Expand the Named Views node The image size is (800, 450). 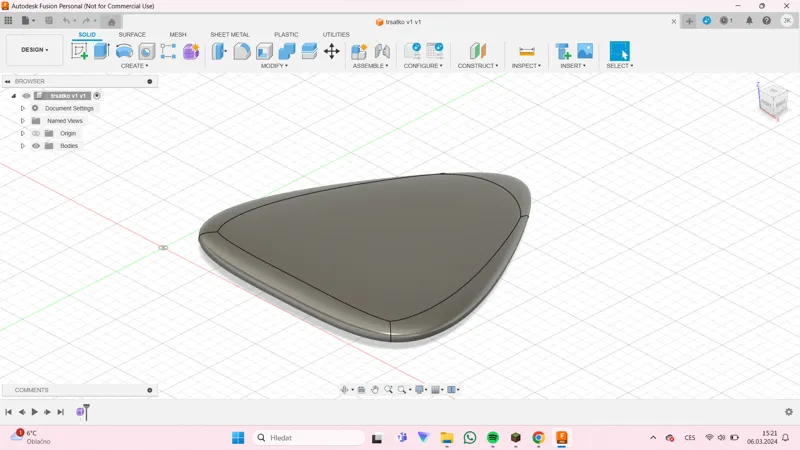pyautogui.click(x=22, y=121)
